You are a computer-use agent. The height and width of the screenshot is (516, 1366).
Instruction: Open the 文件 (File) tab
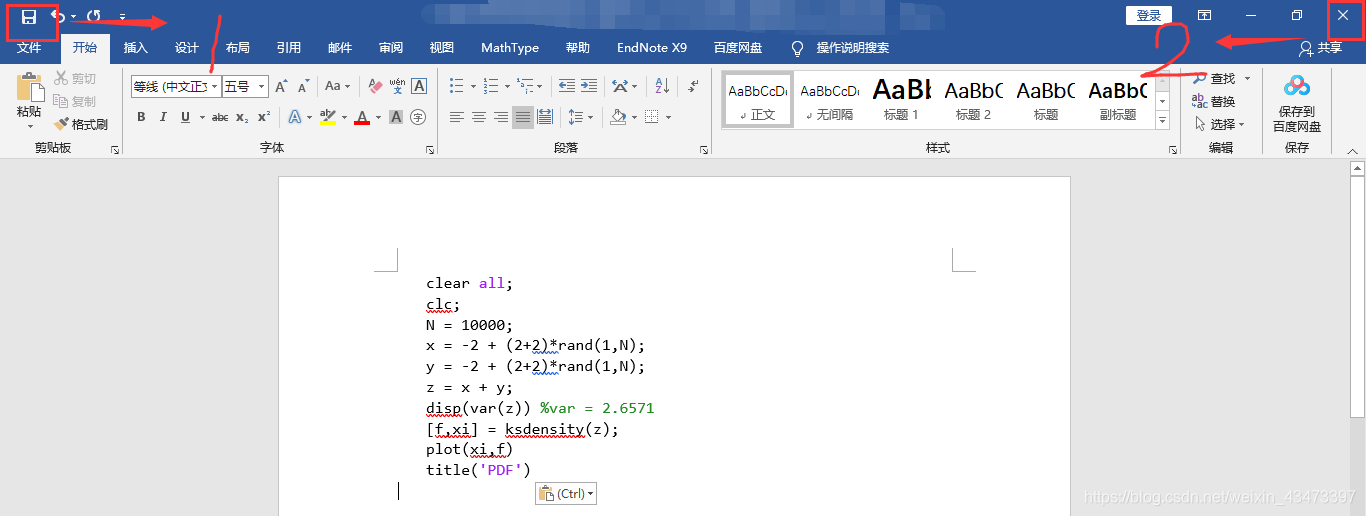pos(29,48)
